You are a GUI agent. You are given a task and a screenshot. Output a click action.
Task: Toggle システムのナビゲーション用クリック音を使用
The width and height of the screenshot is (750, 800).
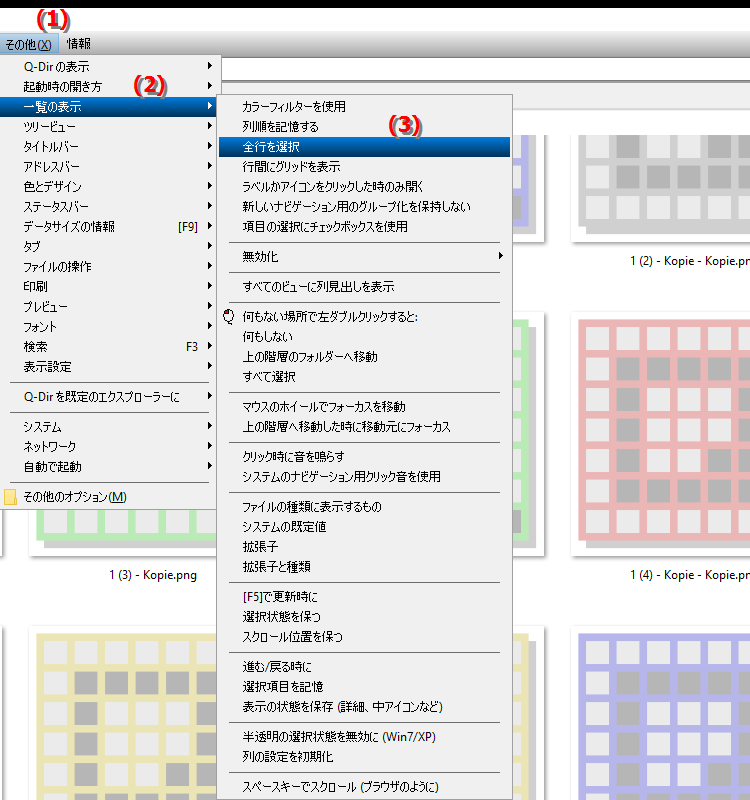click(364, 477)
